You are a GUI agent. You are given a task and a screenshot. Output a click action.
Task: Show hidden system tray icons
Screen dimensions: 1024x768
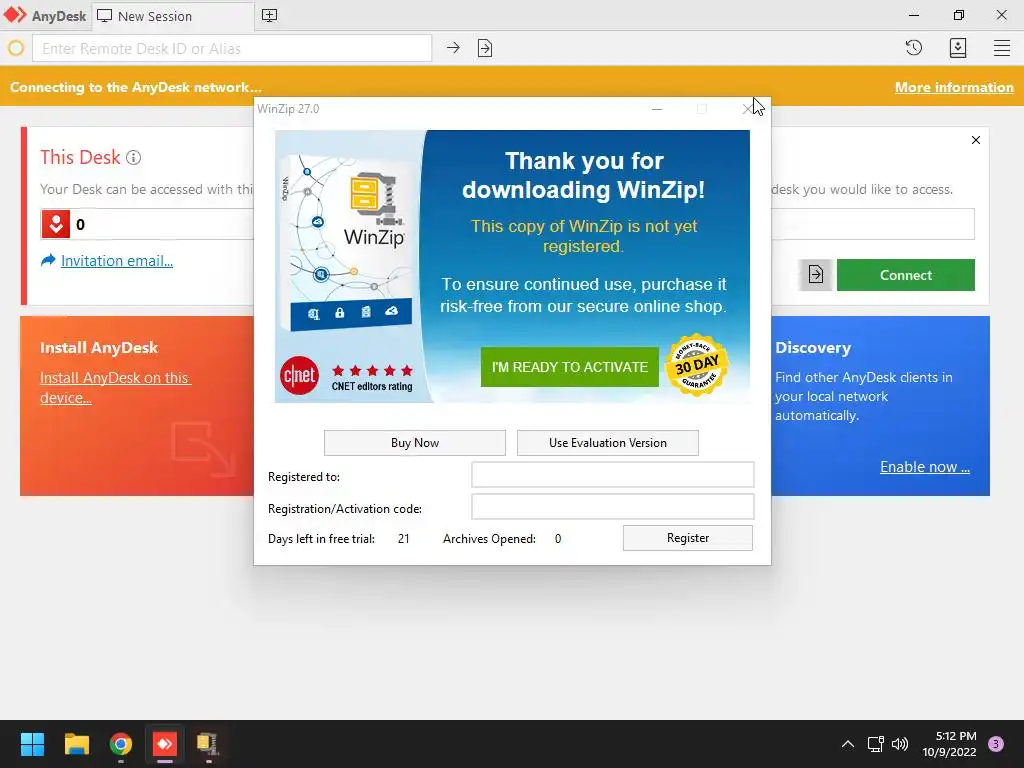pyautogui.click(x=848, y=744)
